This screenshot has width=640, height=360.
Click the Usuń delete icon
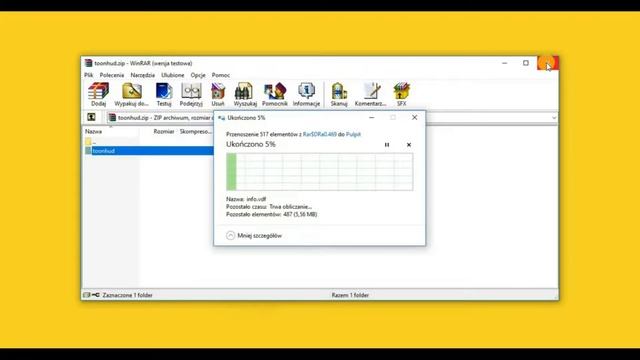[218, 94]
